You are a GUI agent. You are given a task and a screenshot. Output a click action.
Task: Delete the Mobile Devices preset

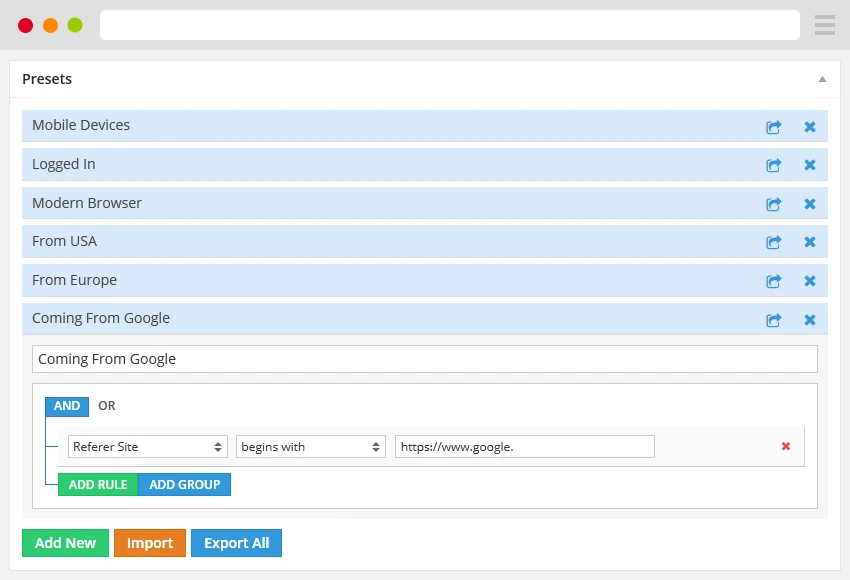click(x=810, y=127)
